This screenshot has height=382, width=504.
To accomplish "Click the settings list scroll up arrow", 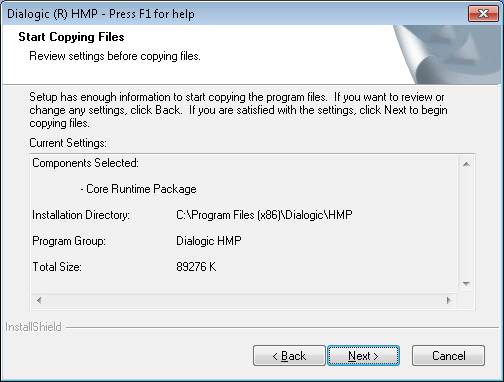I will pyautogui.click(x=466, y=164).
